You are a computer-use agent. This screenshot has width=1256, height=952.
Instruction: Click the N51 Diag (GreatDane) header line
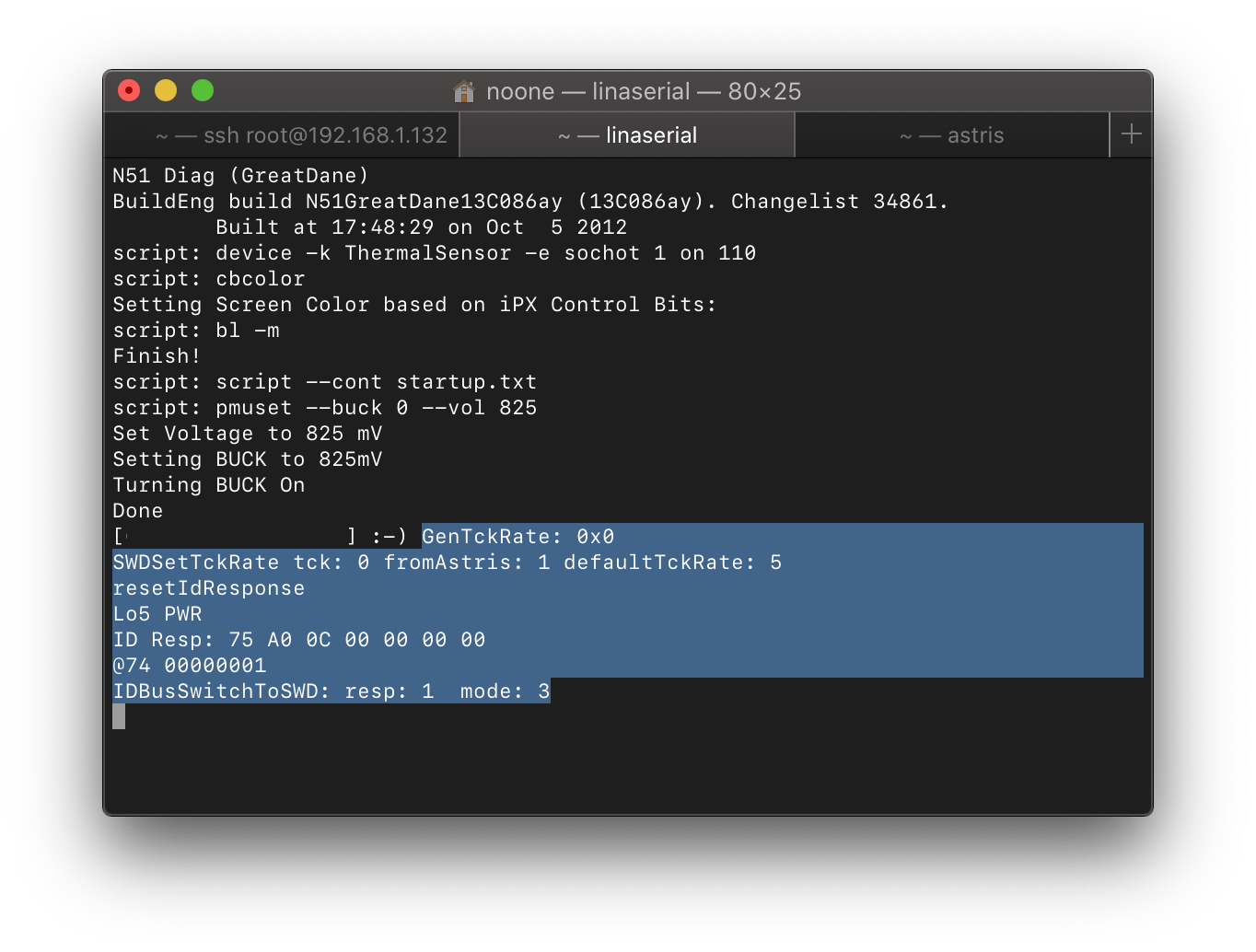(x=240, y=175)
